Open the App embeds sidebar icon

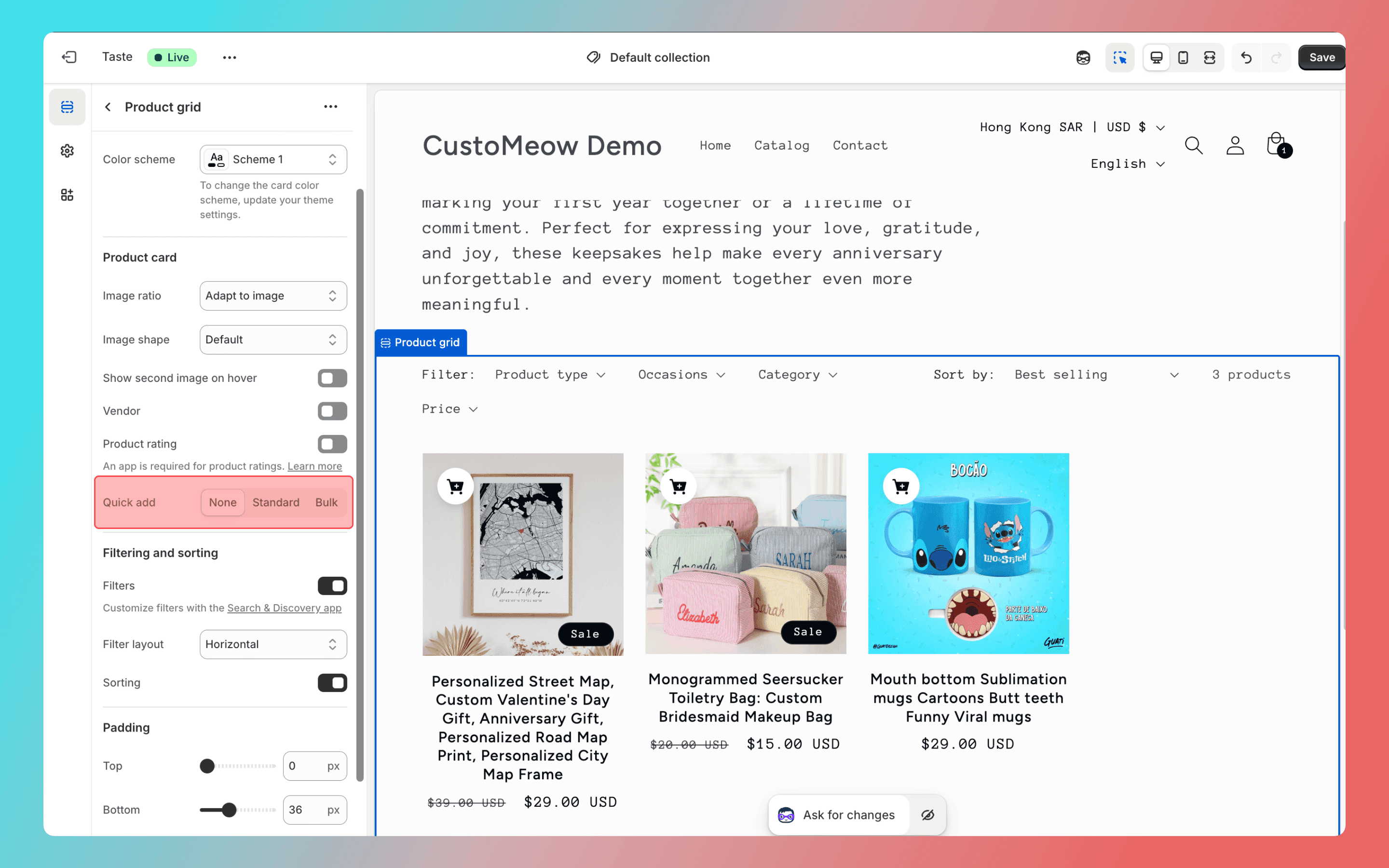click(67, 195)
